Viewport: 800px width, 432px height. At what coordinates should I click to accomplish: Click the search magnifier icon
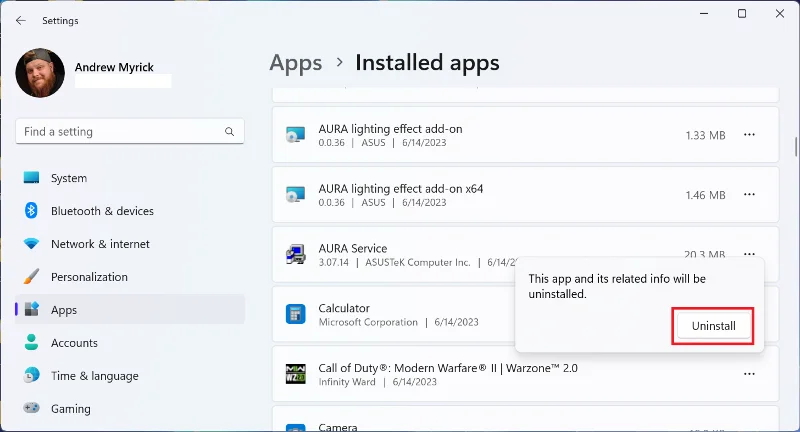click(230, 132)
